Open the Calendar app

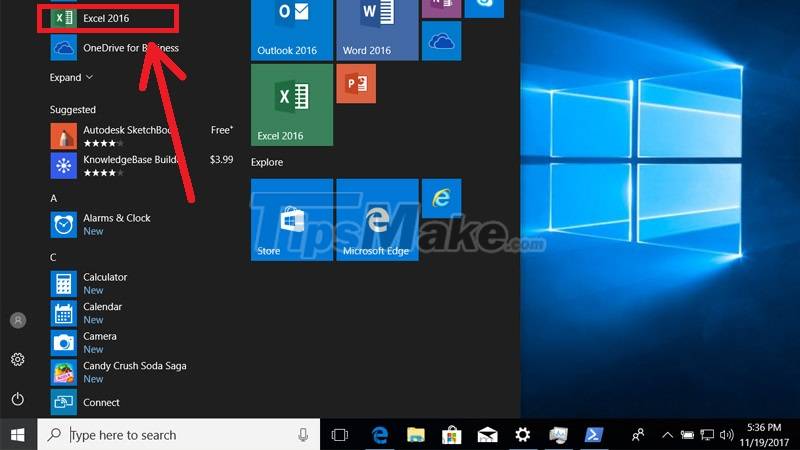tap(143, 313)
